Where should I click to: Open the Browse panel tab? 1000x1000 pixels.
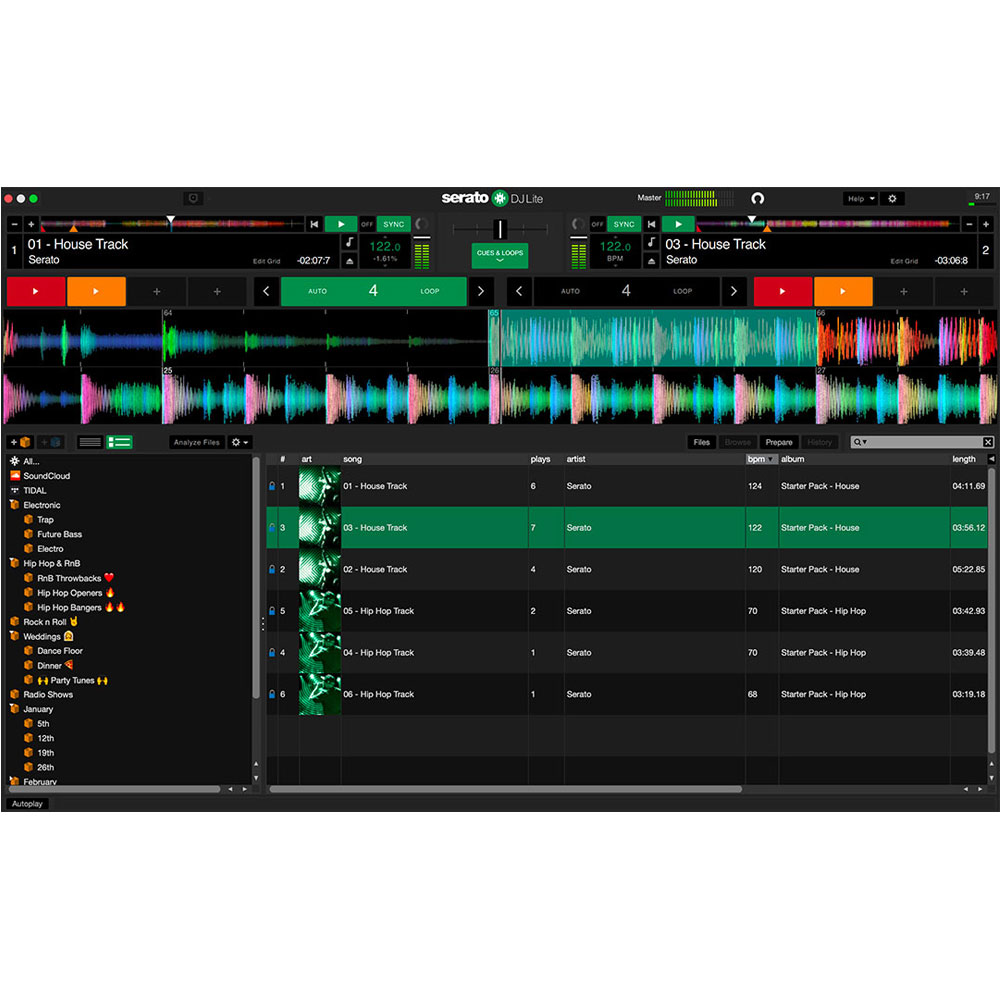tap(738, 442)
